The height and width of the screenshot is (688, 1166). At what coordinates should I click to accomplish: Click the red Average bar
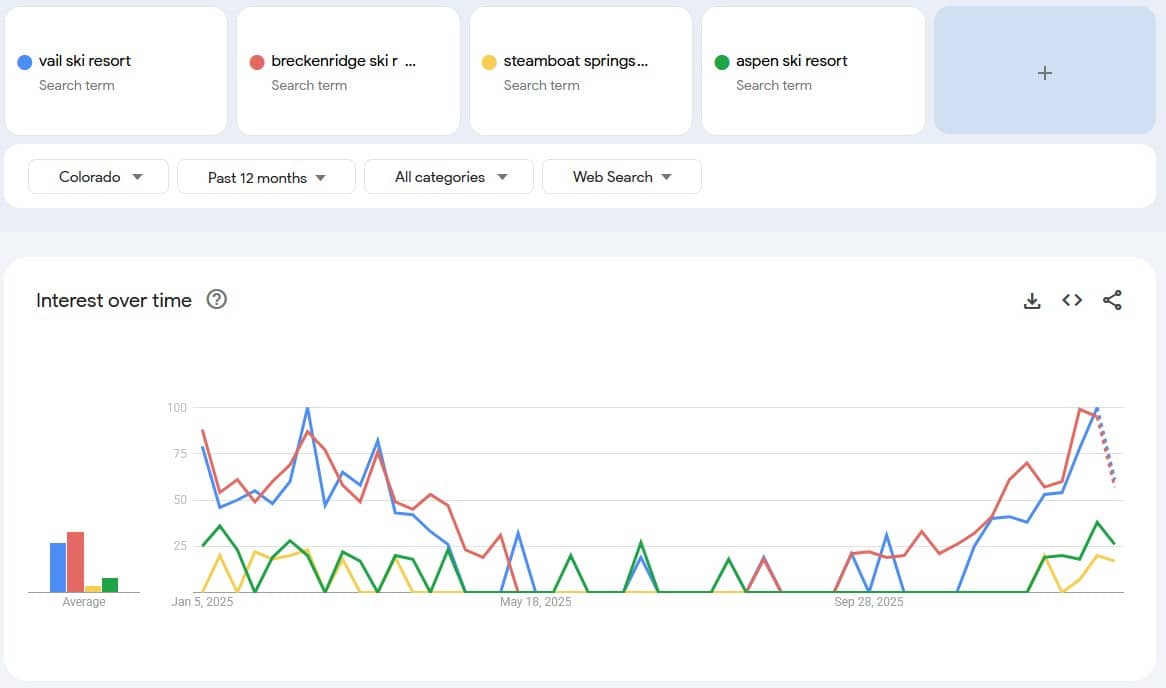[75, 563]
